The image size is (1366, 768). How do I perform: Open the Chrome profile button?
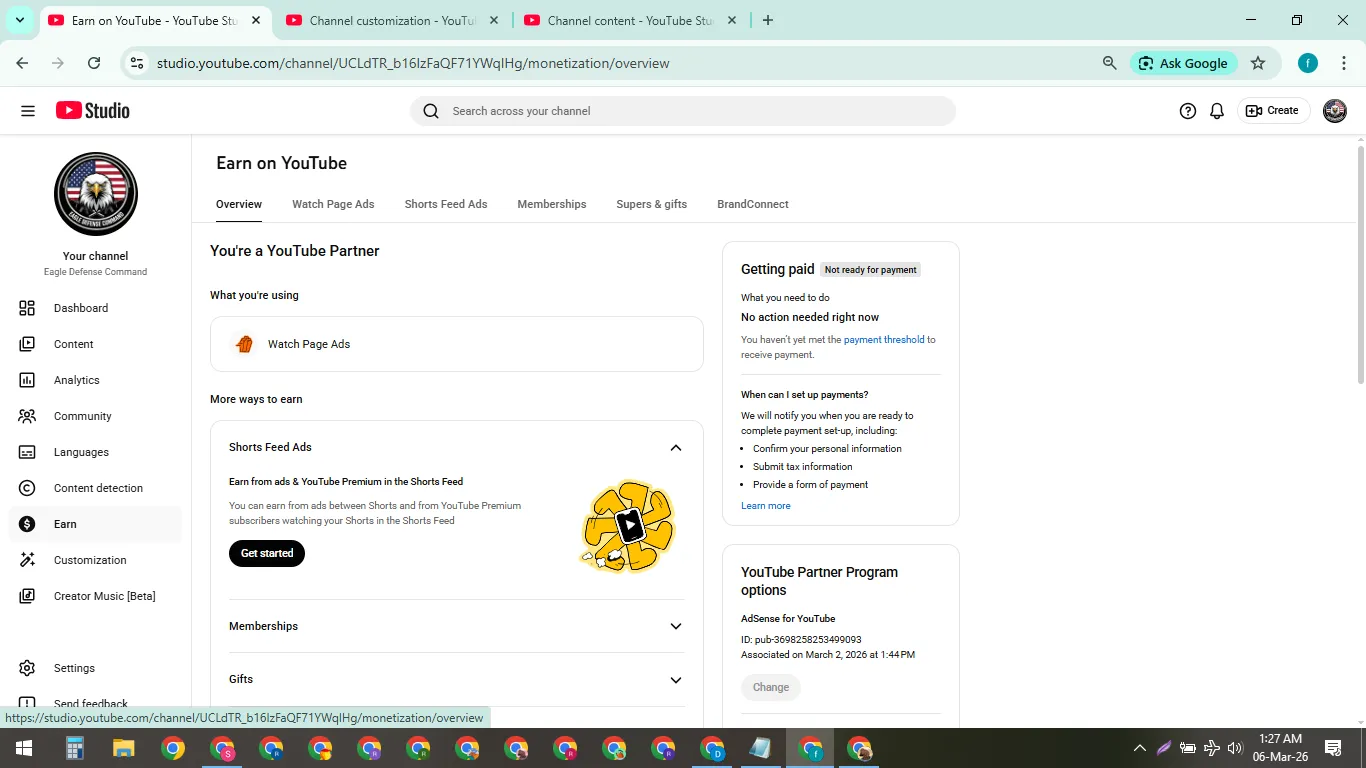click(1308, 63)
